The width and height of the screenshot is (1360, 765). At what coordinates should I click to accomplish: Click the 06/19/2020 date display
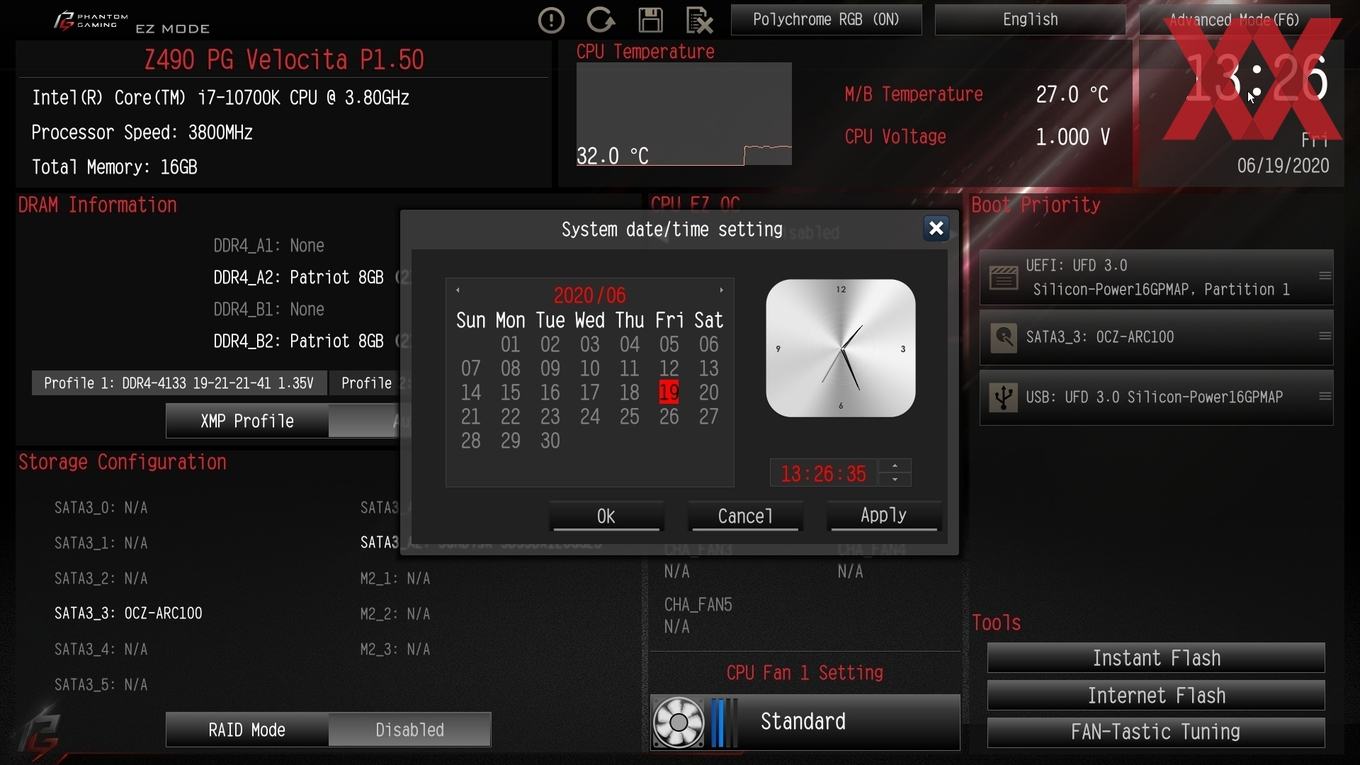pos(1283,166)
